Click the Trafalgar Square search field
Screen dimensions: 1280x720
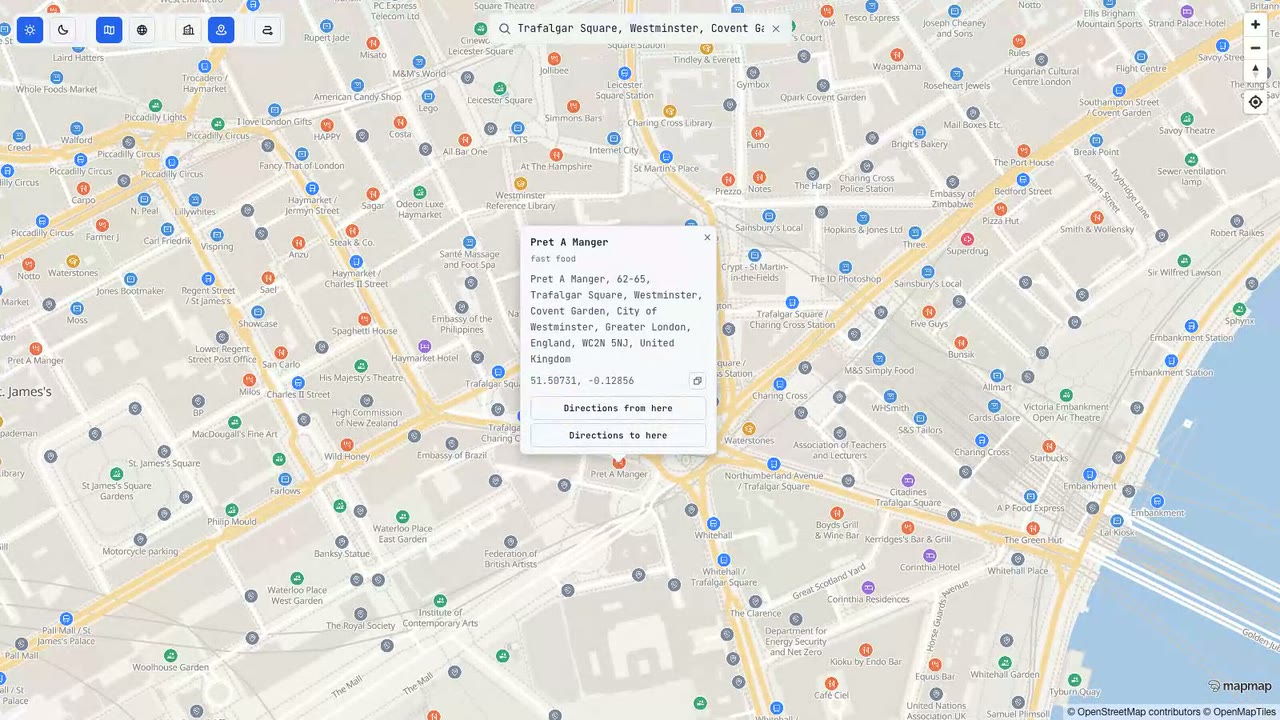pyautogui.click(x=640, y=29)
